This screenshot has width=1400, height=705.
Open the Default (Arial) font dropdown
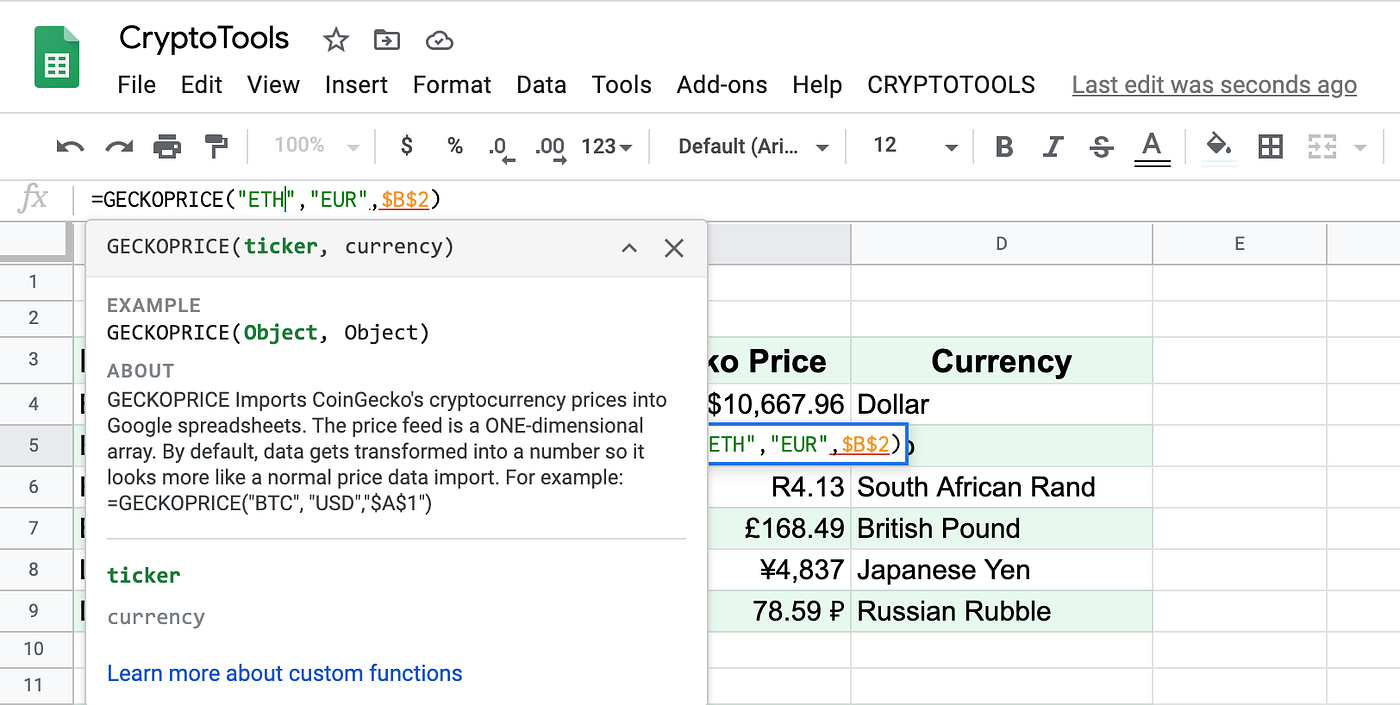click(x=753, y=147)
